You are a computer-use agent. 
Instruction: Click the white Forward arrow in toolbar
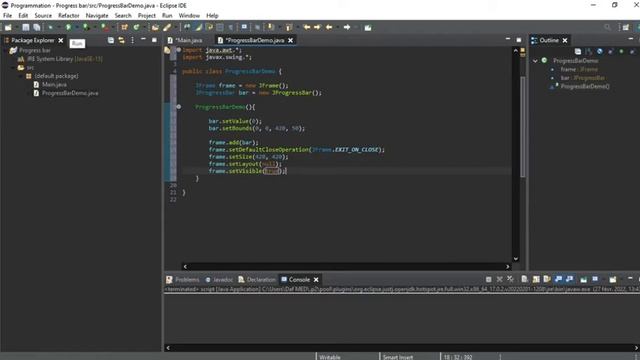click(x=347, y=27)
